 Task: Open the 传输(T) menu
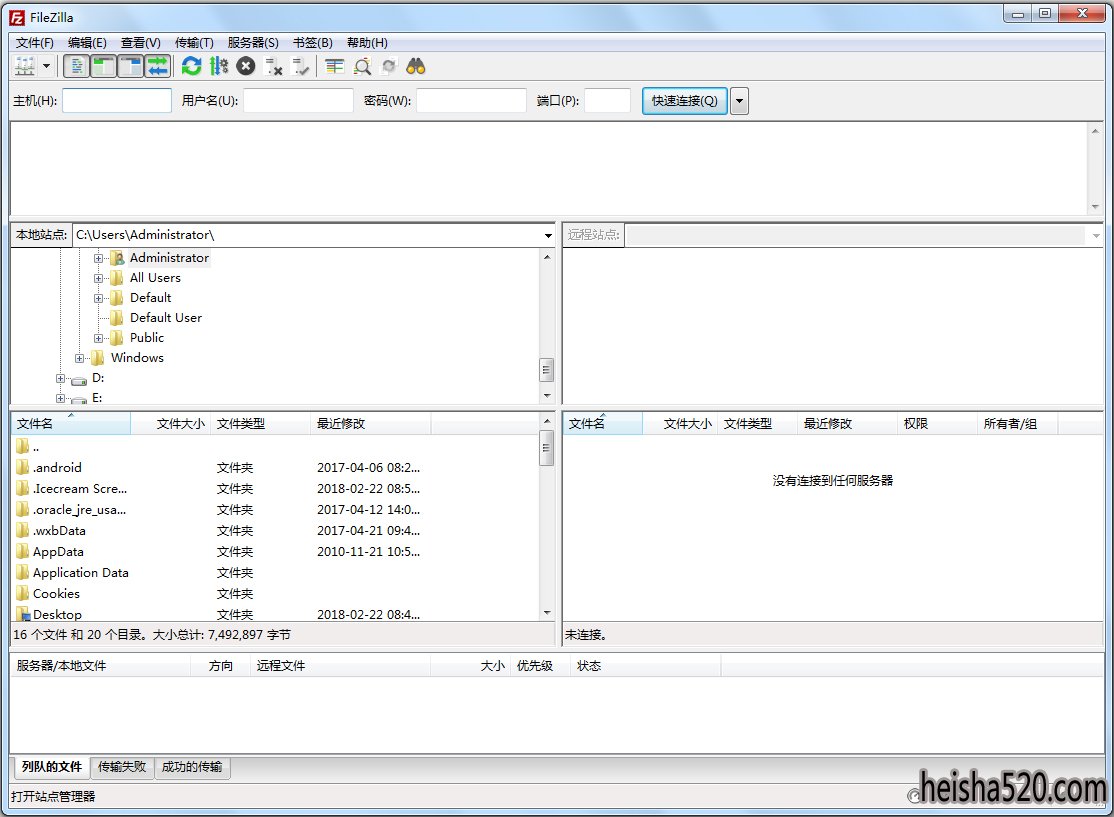(194, 43)
